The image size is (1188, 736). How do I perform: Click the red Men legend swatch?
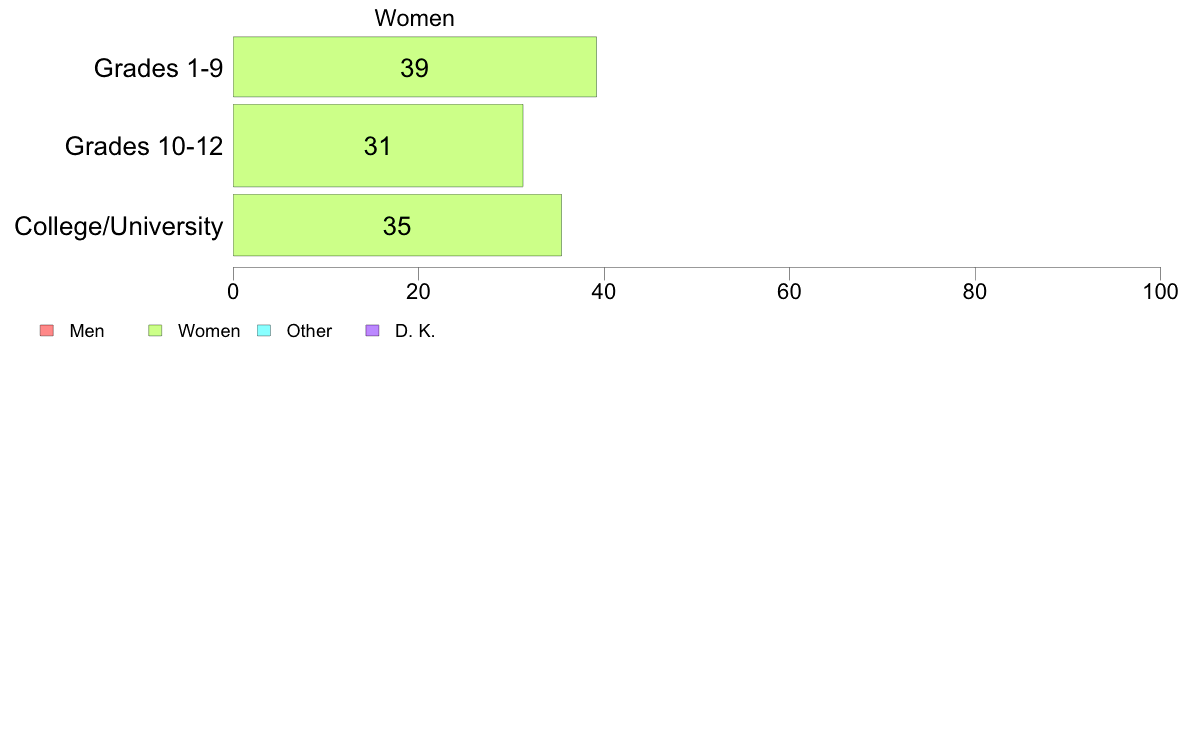point(47,330)
